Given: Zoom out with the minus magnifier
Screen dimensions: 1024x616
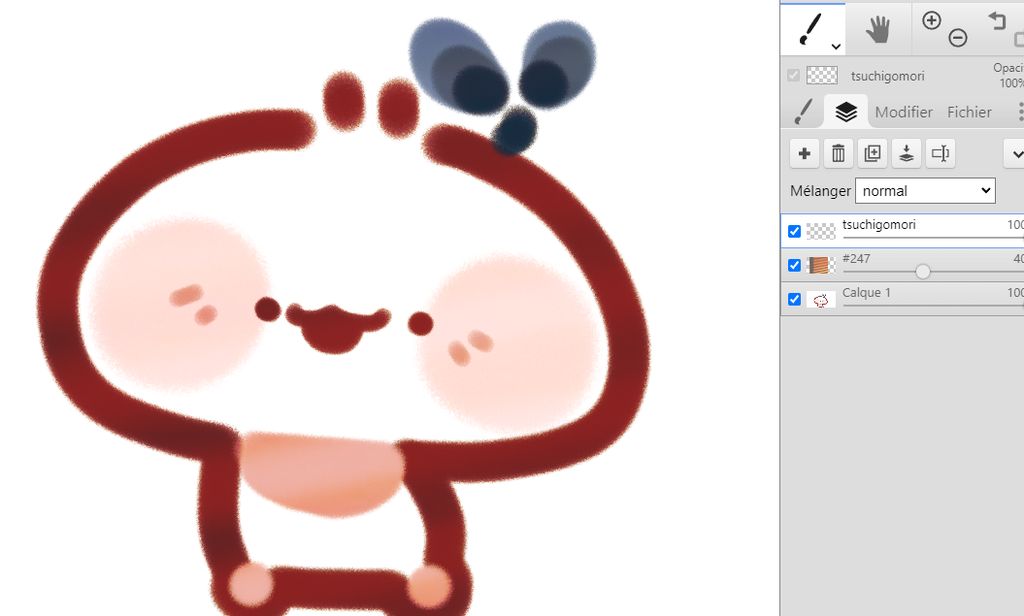Looking at the screenshot, I should (957, 38).
